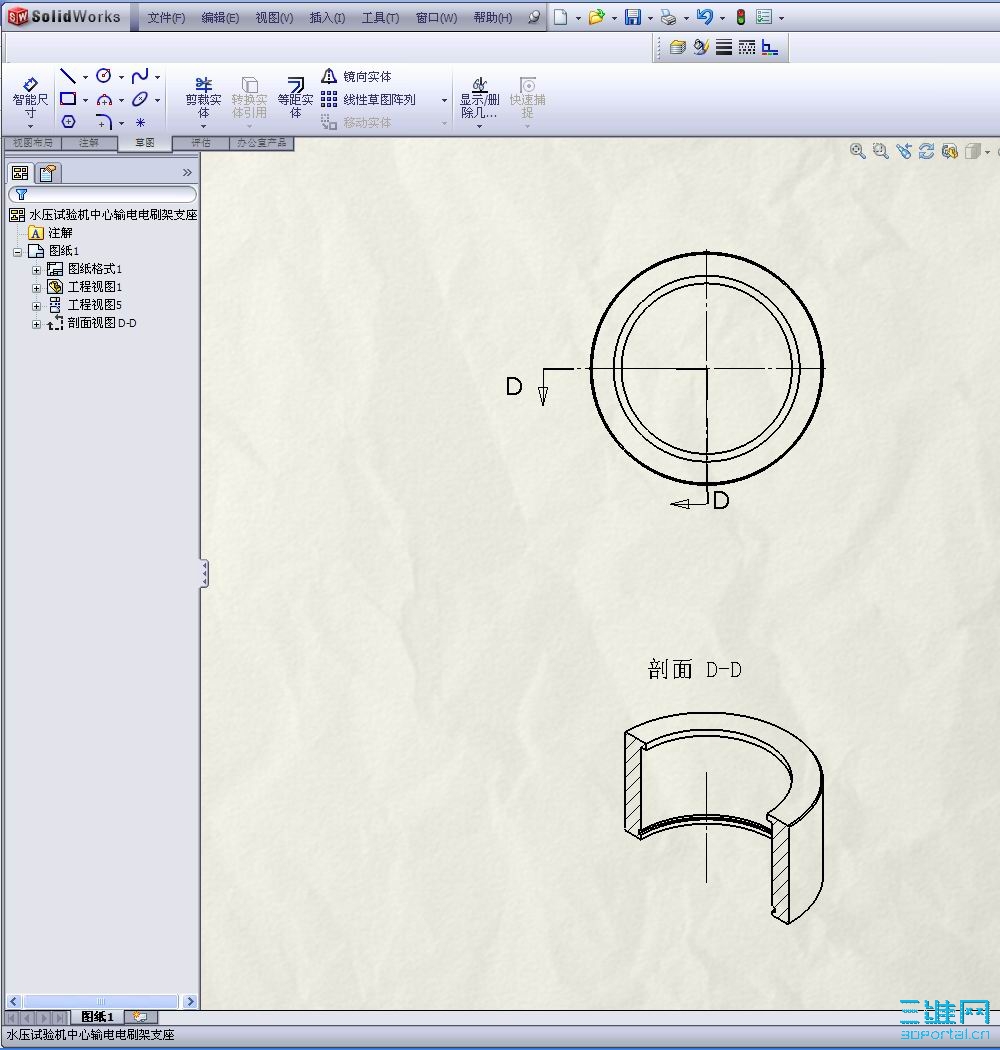Open dropdown under 智能尺寸 Smart Dimension
The height and width of the screenshot is (1050, 1000).
(x=30, y=126)
